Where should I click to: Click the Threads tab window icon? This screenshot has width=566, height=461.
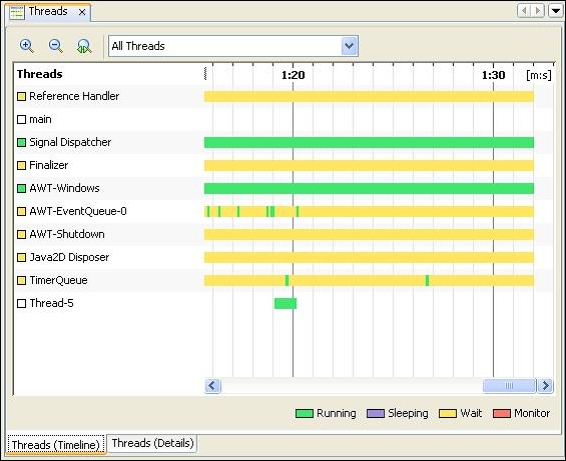[17, 12]
